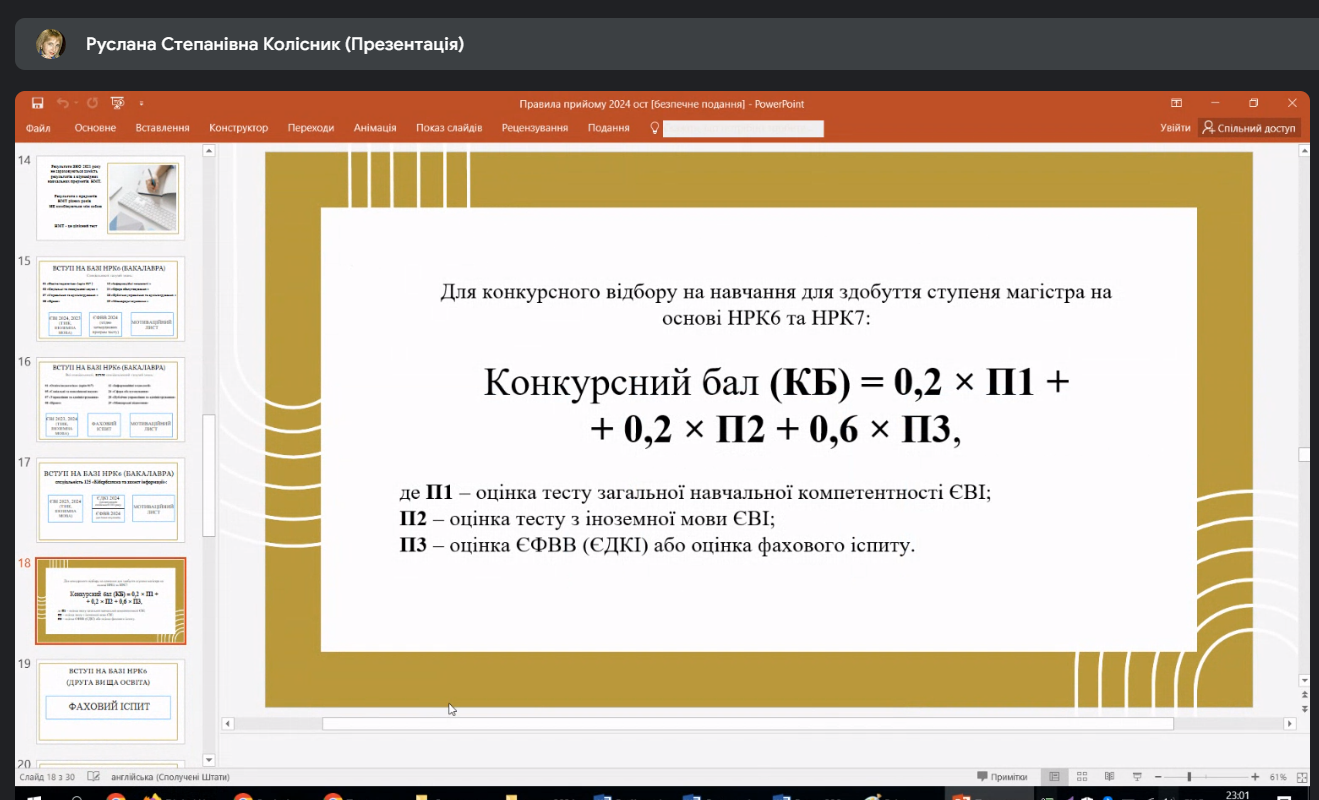The image size is (1319, 800).
Task: Open the Рецензування ribbon tab
Action: point(535,128)
